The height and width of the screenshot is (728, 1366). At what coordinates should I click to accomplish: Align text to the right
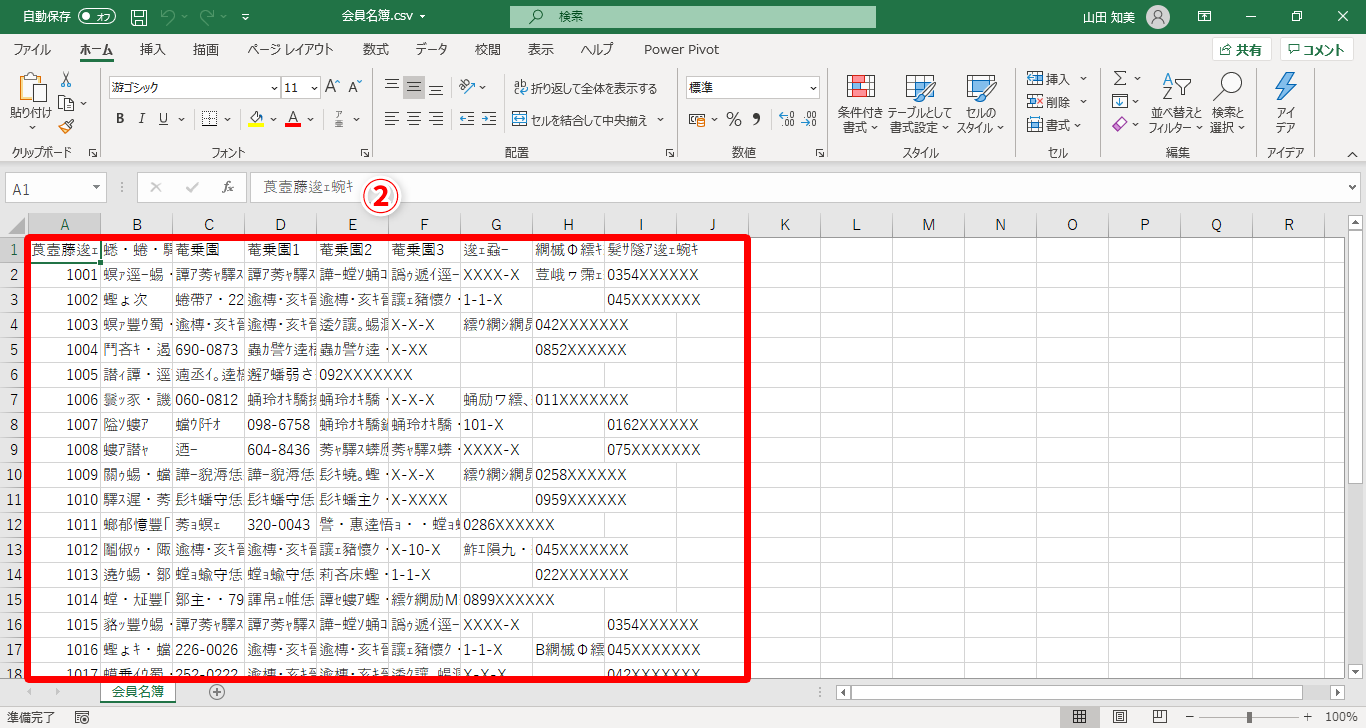click(436, 119)
